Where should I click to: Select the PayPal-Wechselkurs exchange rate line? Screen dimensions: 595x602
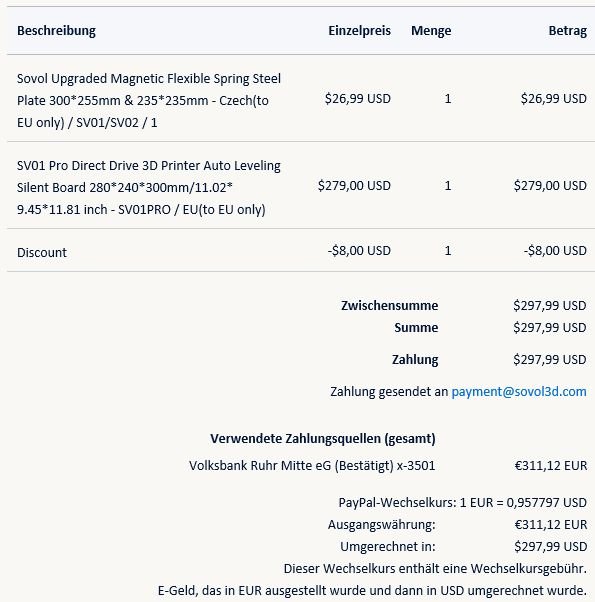coord(463,503)
